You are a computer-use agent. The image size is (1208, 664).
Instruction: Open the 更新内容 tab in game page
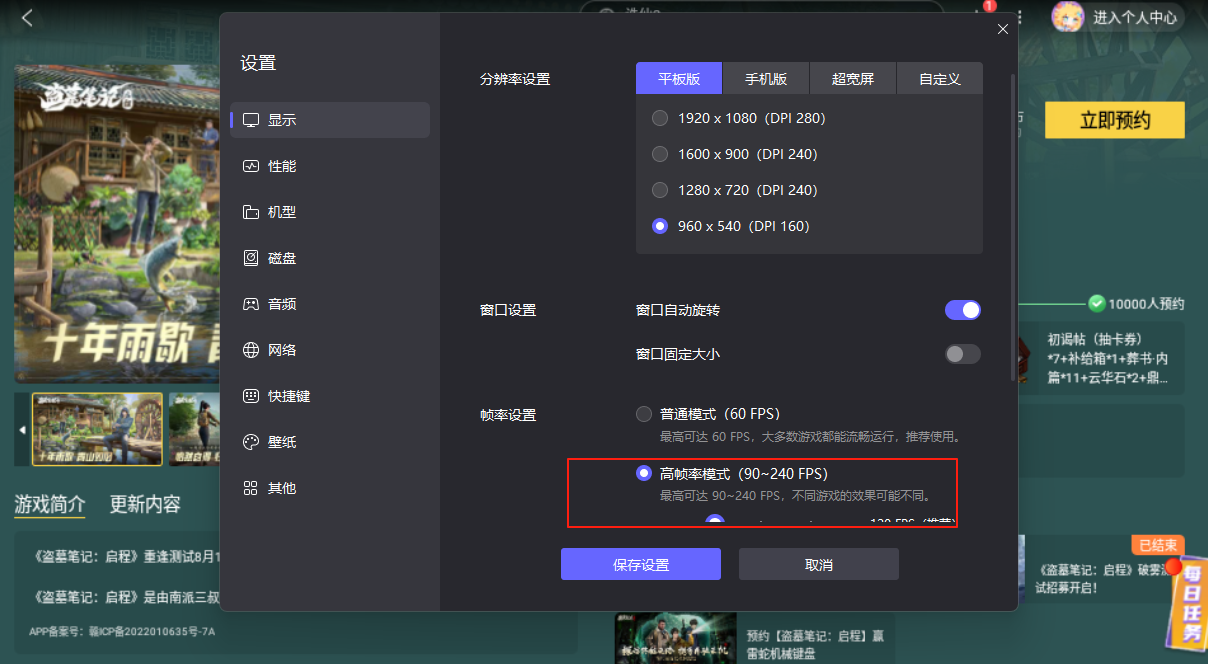click(x=146, y=504)
